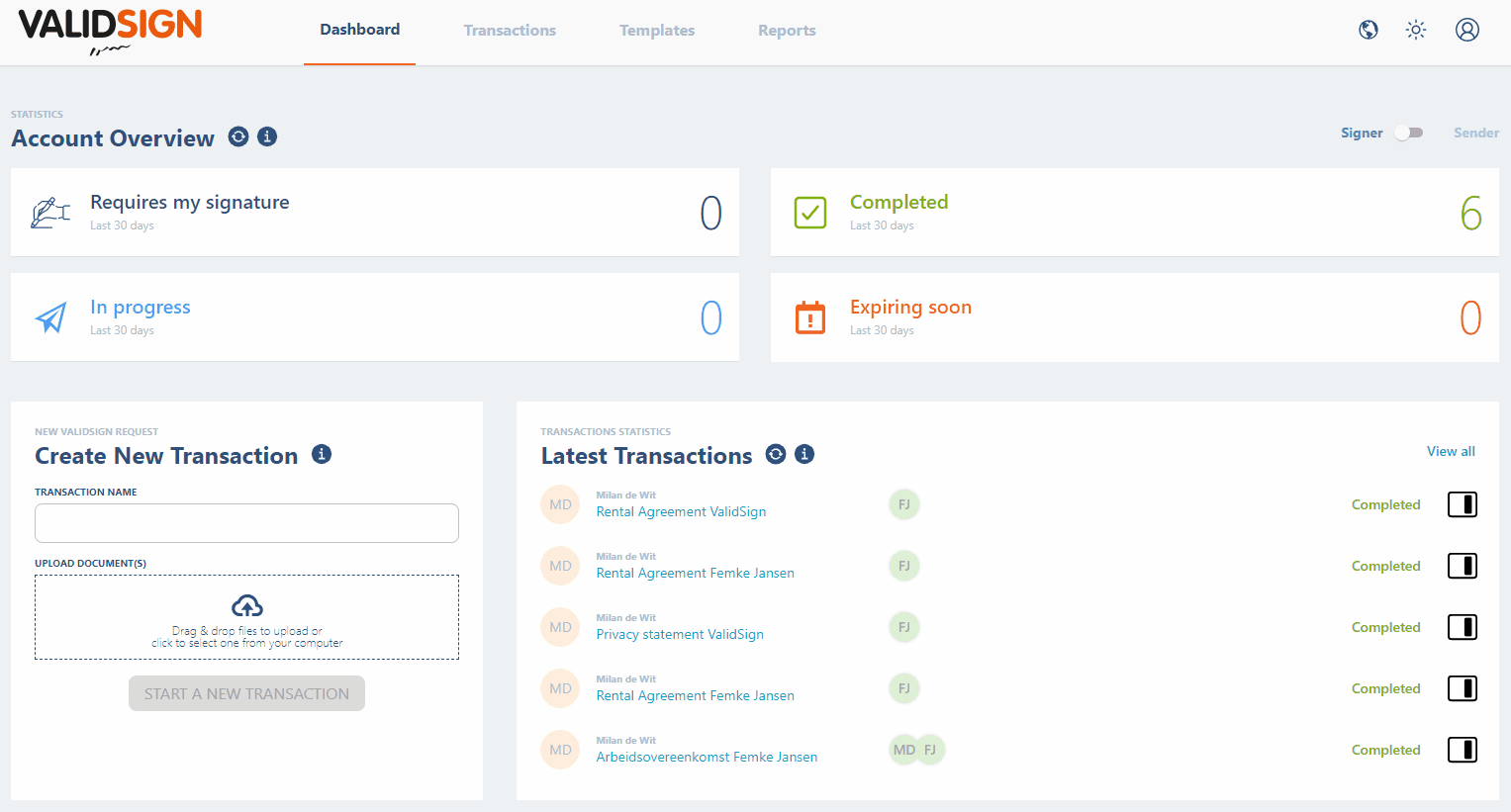The width and height of the screenshot is (1511, 812).
Task: Toggle the Signer/Sender switch
Action: pos(1408,133)
